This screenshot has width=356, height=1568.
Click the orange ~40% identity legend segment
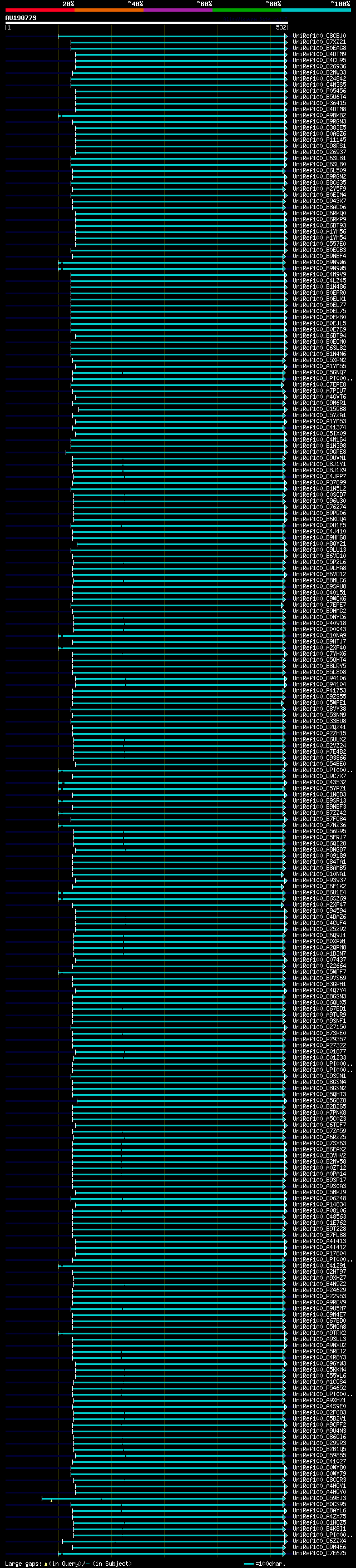109,11
